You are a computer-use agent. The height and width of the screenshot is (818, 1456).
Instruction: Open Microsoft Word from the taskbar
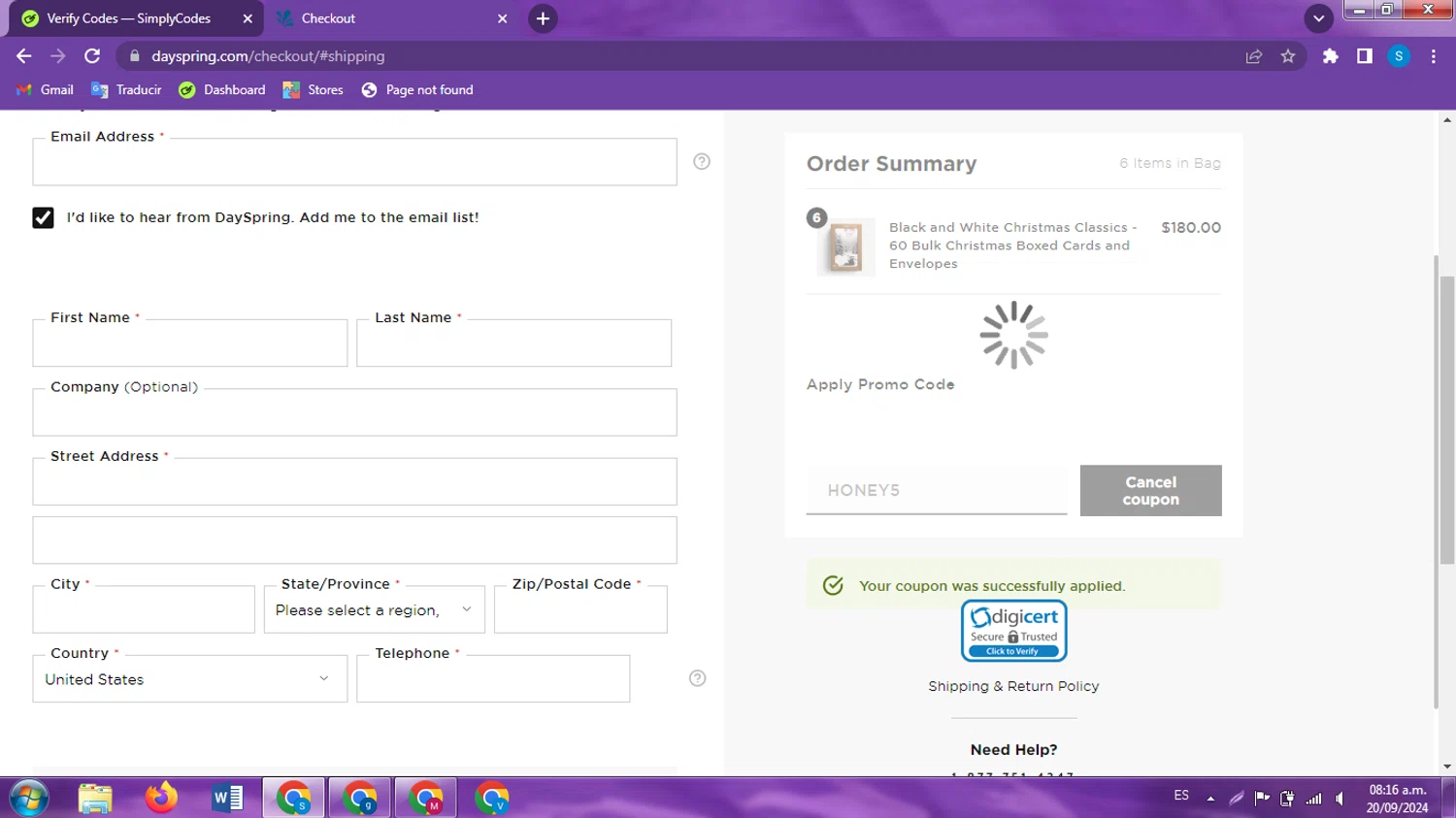pos(227,798)
